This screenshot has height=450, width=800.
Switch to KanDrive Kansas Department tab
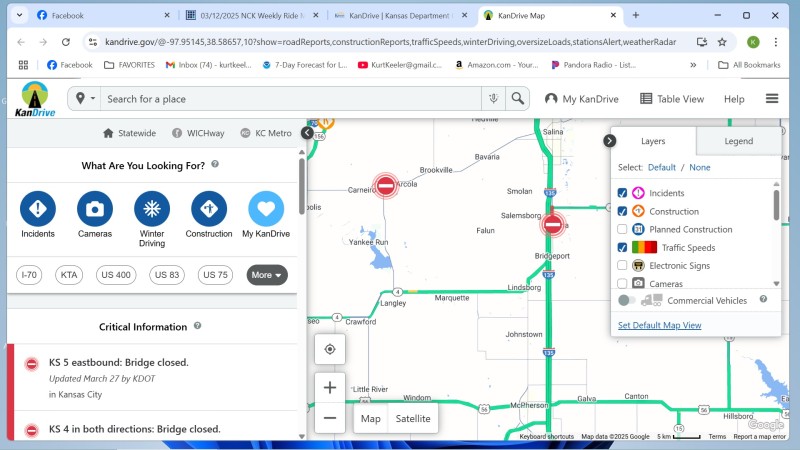[x=400, y=15]
